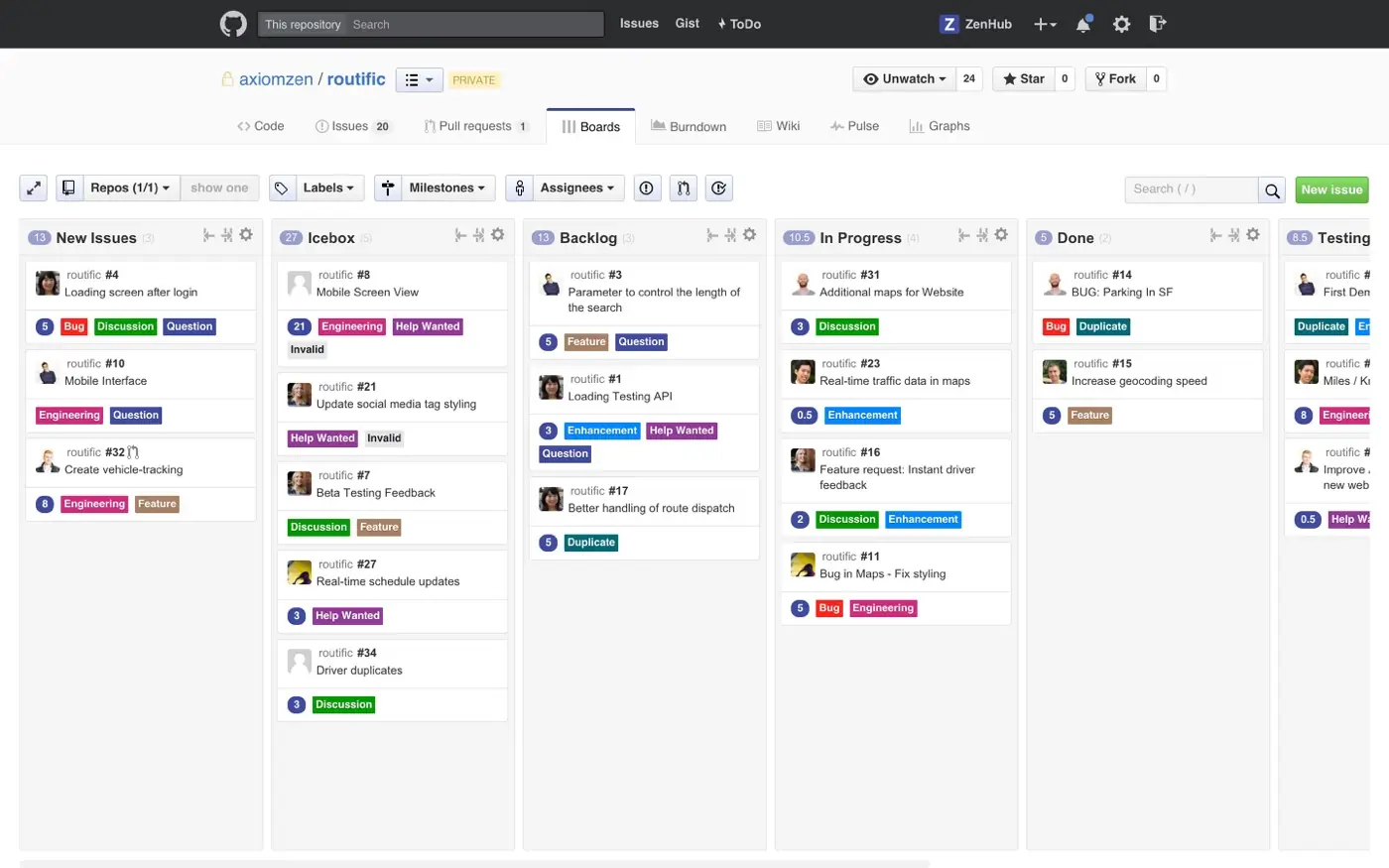Open account settings gear in top bar
Image resolution: width=1389 pixels, height=868 pixels.
pos(1121,24)
